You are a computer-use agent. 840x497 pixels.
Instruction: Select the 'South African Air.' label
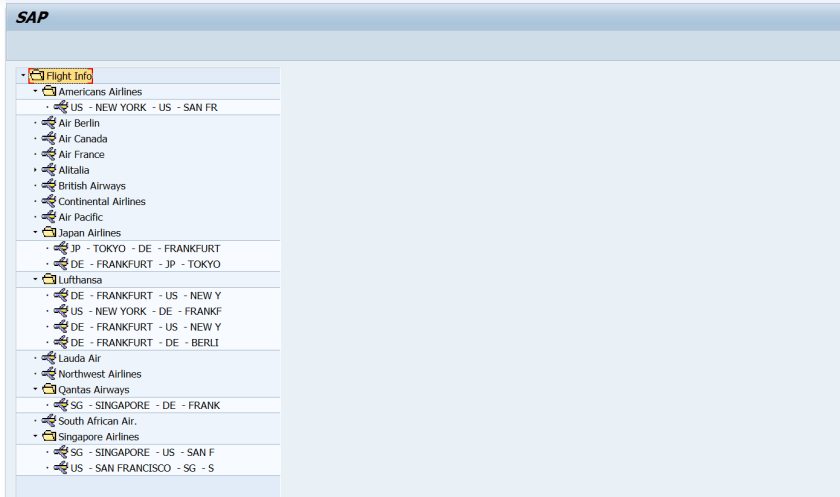pos(98,421)
